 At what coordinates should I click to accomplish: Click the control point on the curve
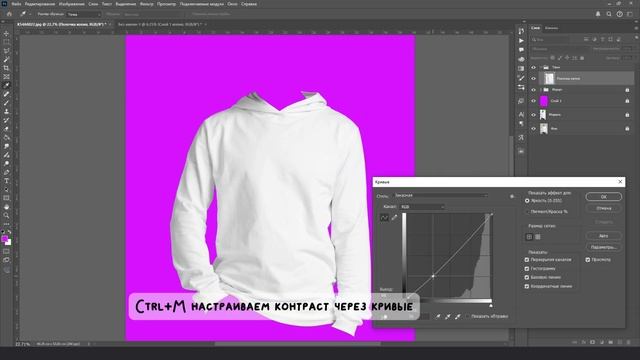tap(433, 276)
